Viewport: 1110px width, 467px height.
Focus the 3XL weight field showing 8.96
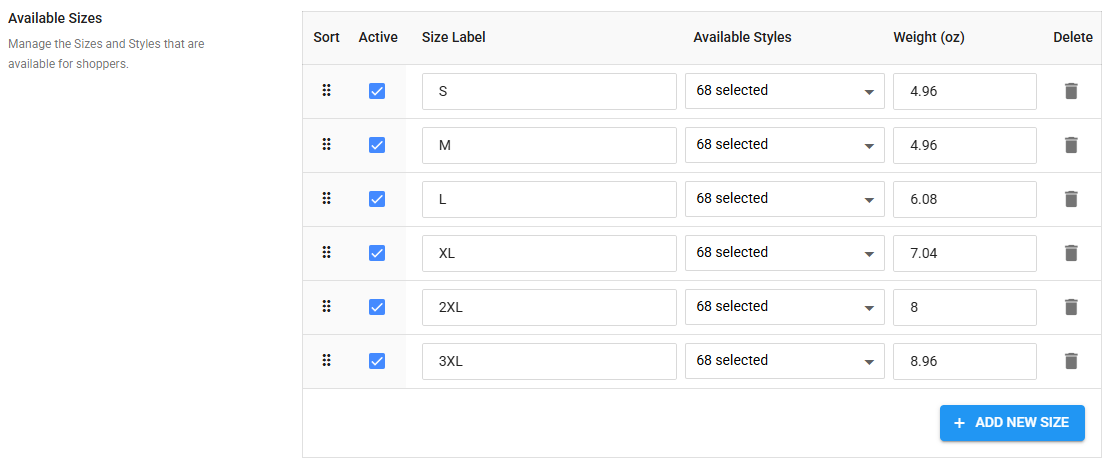coord(964,361)
